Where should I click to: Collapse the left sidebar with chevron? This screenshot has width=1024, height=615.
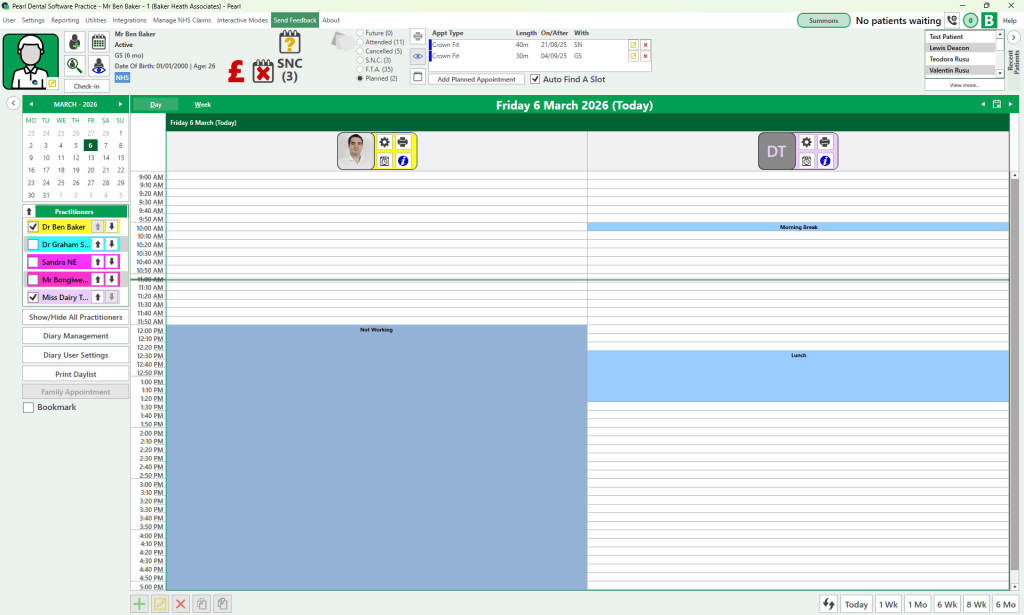click(13, 103)
